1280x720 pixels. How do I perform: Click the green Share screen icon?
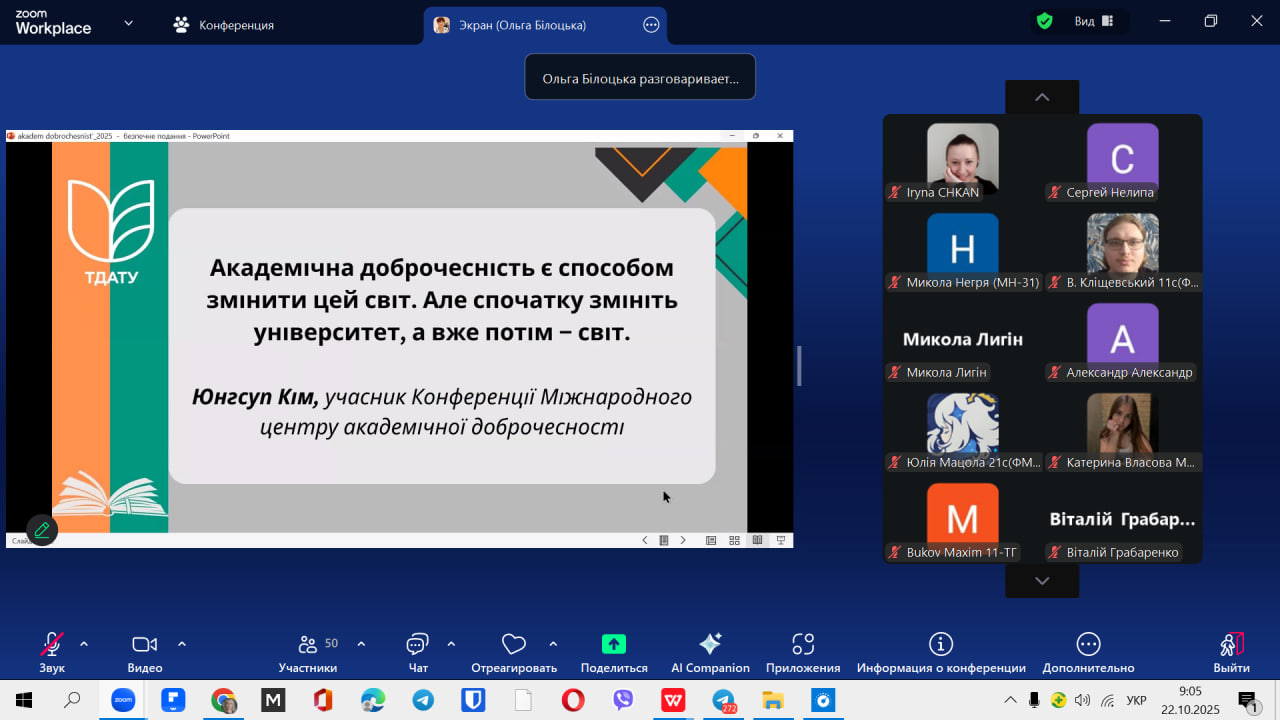click(614, 645)
